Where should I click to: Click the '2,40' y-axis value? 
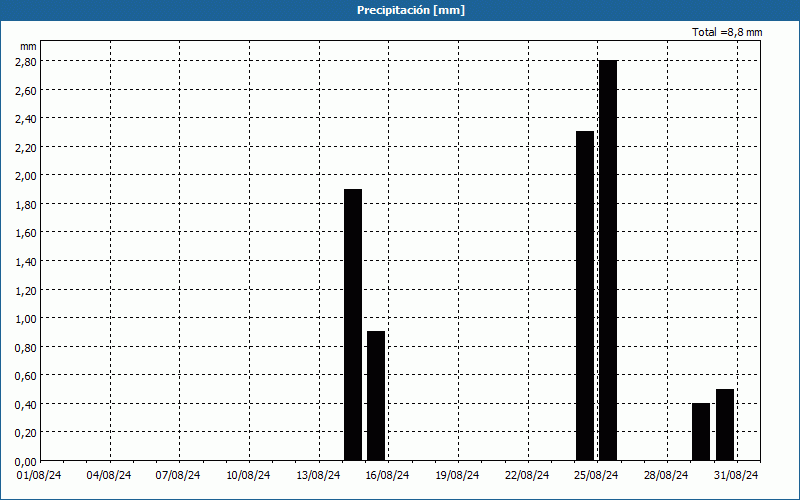tap(26, 119)
